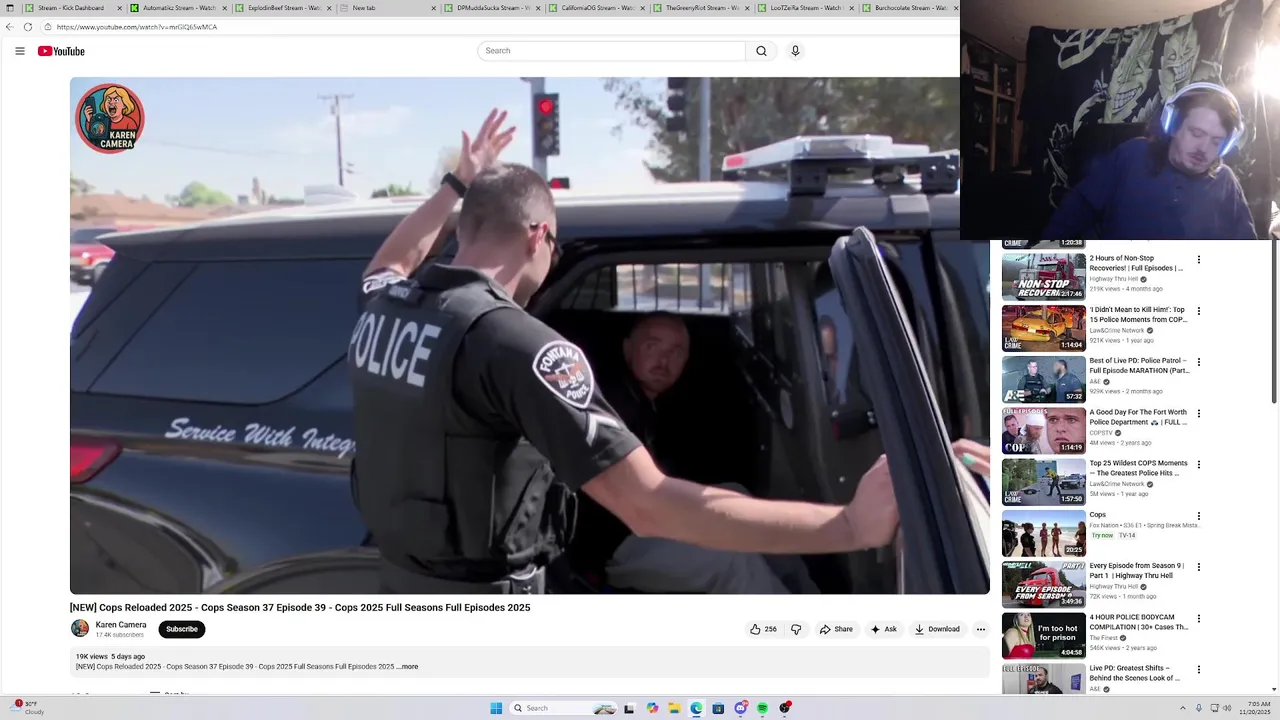The height and width of the screenshot is (720, 1280).
Task: Open File Explorer from the taskbar
Action: [x=674, y=708]
